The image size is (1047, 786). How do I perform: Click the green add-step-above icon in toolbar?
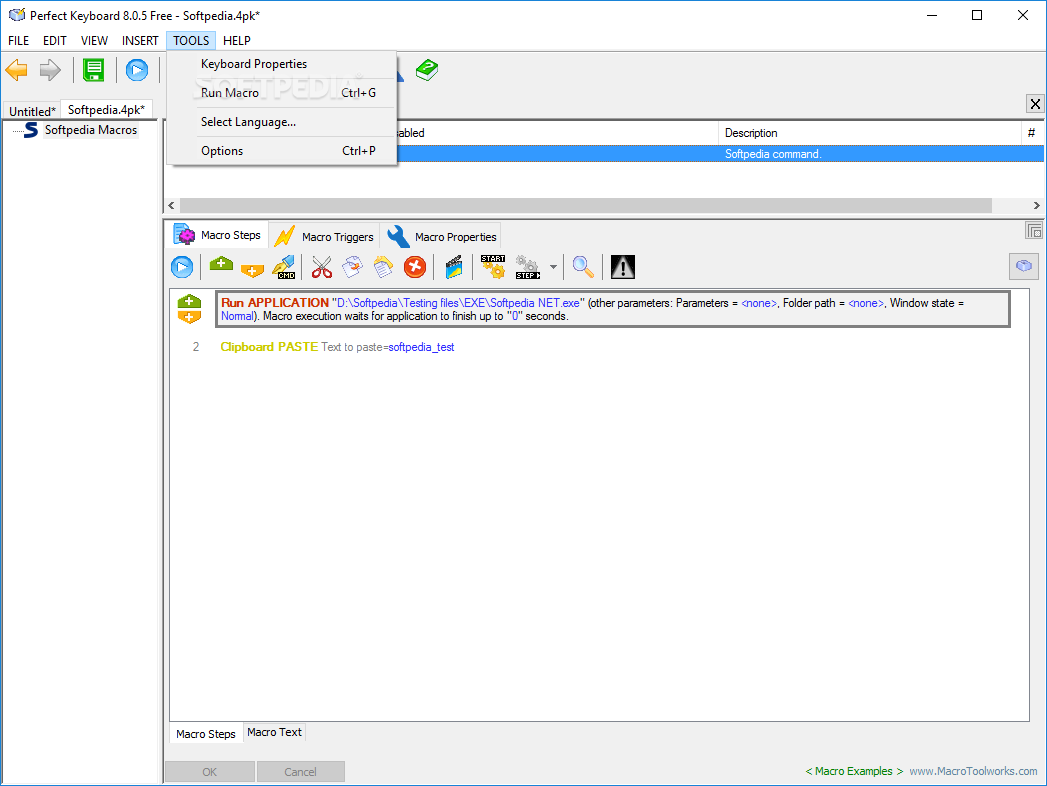click(x=221, y=264)
